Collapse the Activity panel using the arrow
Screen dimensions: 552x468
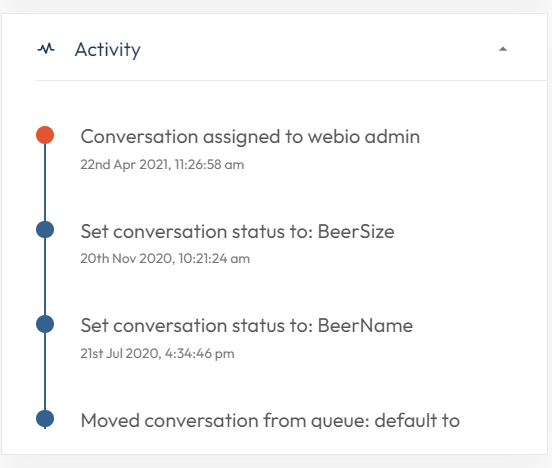[503, 49]
